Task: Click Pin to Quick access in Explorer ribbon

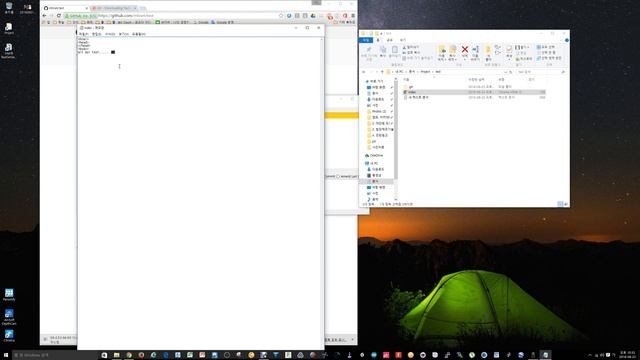Action: (369, 53)
